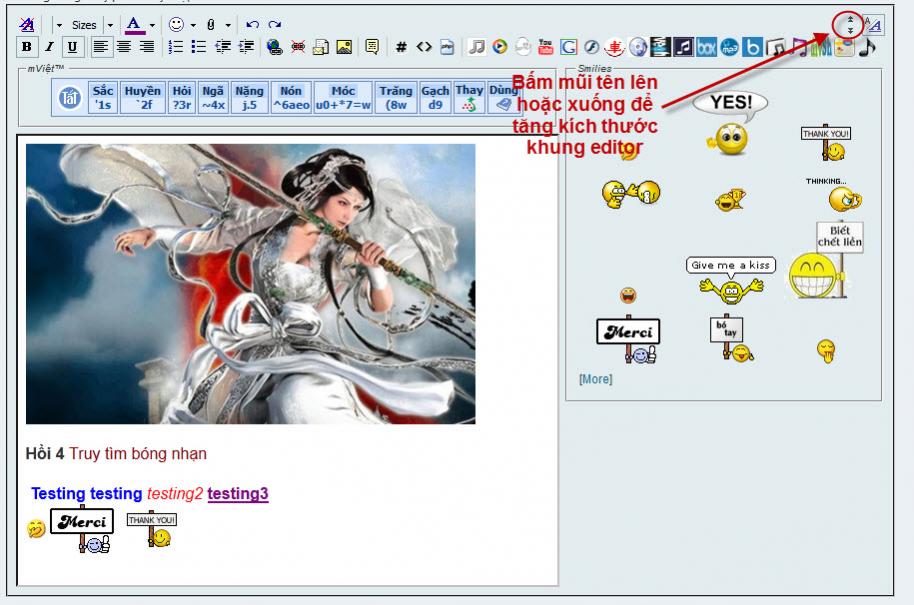Expand the smilies dropdown in toolbar
914x605 pixels.
click(192, 24)
